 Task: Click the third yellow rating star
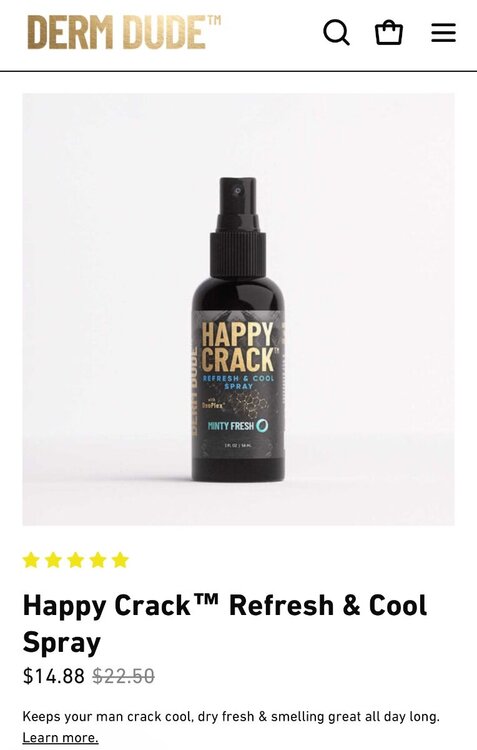(x=76, y=560)
